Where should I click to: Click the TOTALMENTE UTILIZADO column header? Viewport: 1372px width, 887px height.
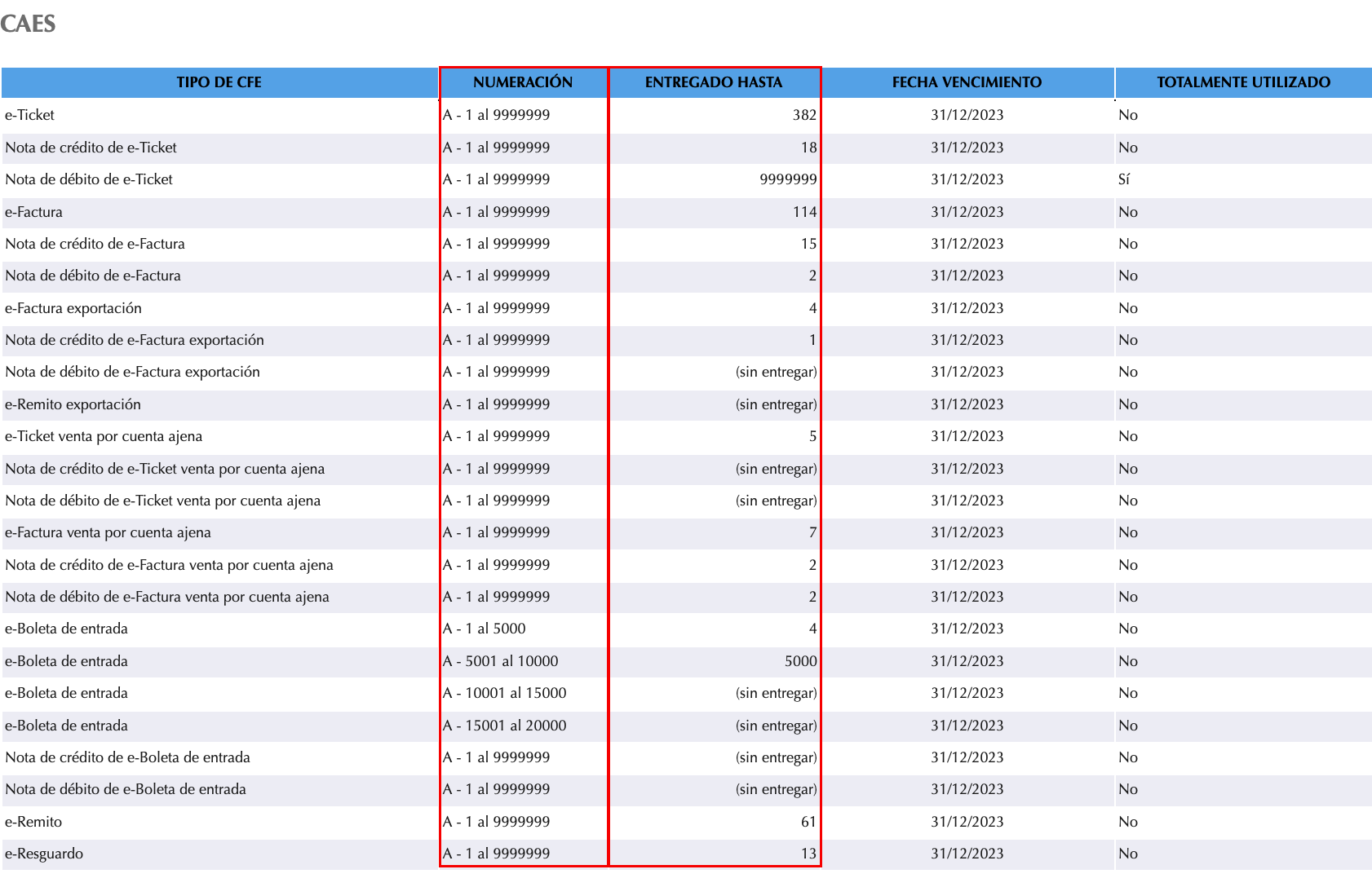pyautogui.click(x=1242, y=82)
